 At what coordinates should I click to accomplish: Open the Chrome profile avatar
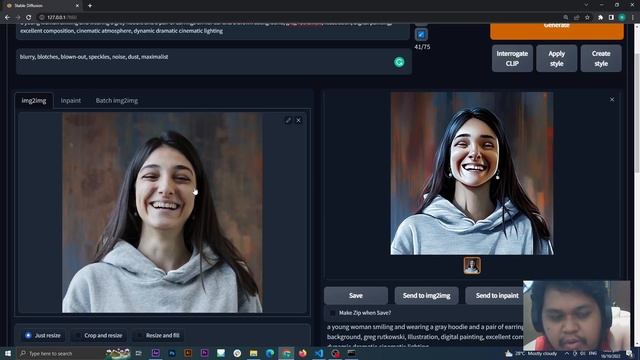pos(622,17)
